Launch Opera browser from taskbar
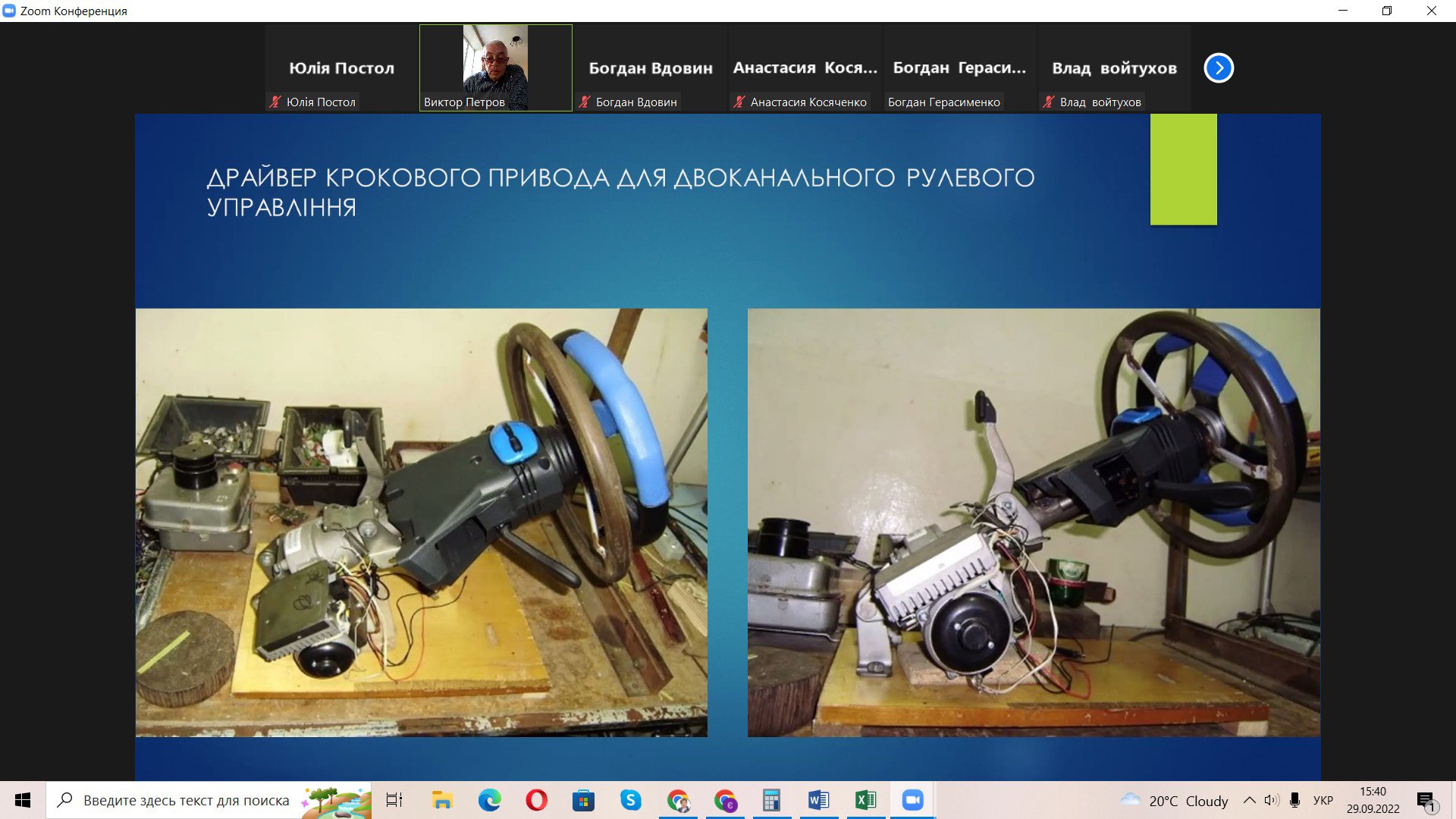1456x819 pixels. pos(536,800)
